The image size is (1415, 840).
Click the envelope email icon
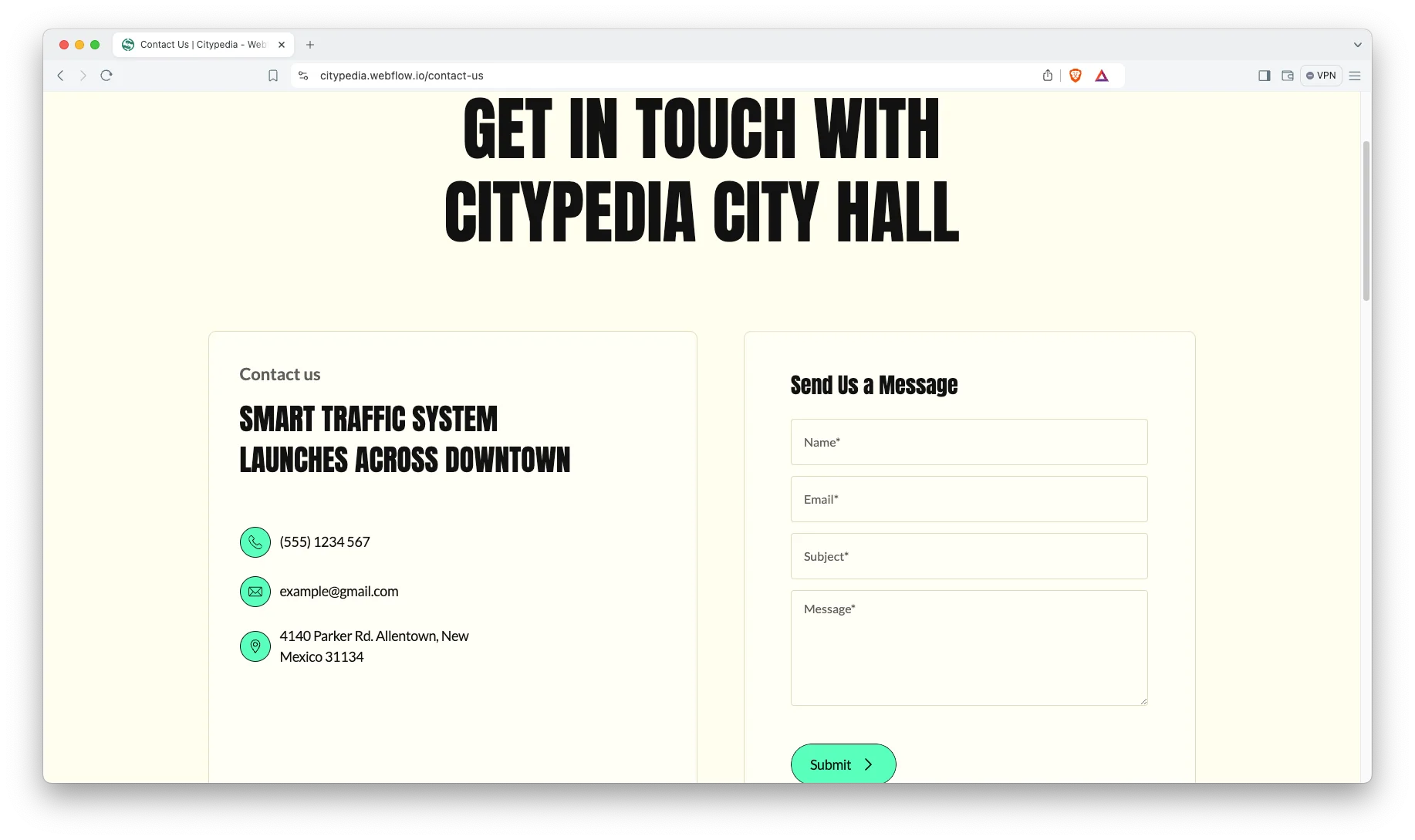[255, 592]
